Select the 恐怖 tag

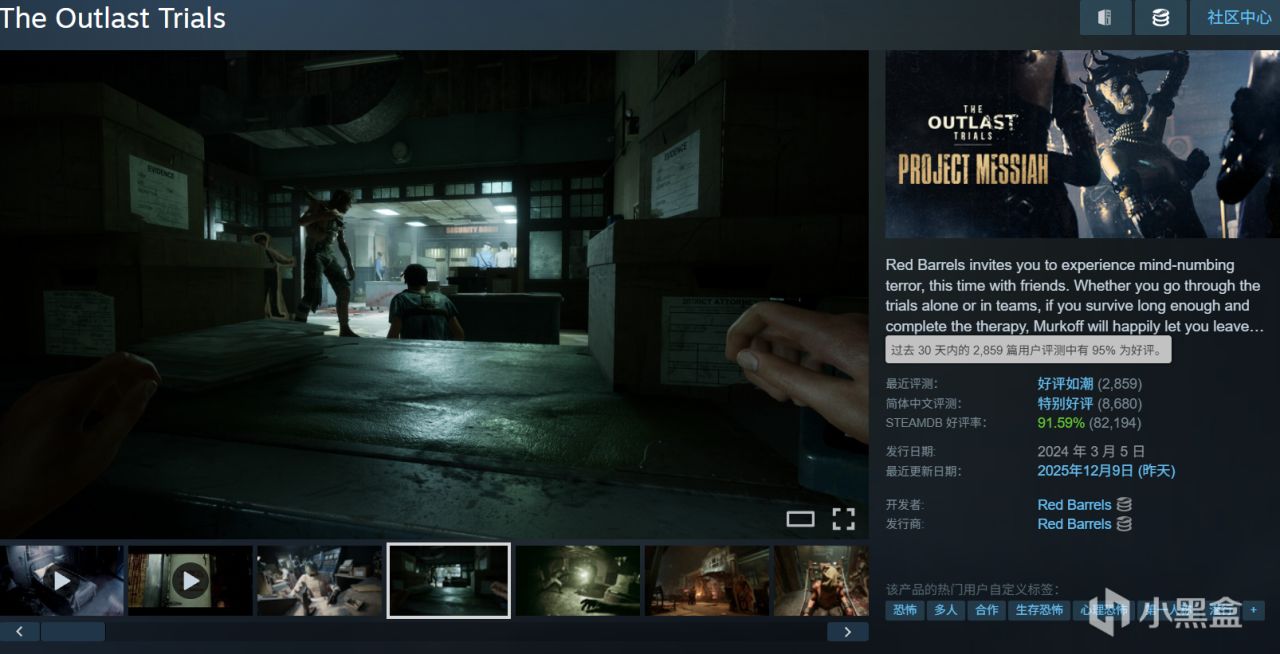pyautogui.click(x=904, y=610)
